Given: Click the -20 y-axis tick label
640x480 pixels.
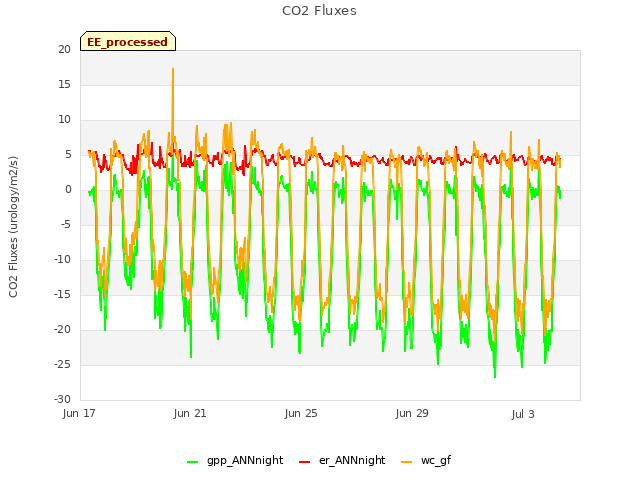Looking at the screenshot, I should click(x=63, y=329).
